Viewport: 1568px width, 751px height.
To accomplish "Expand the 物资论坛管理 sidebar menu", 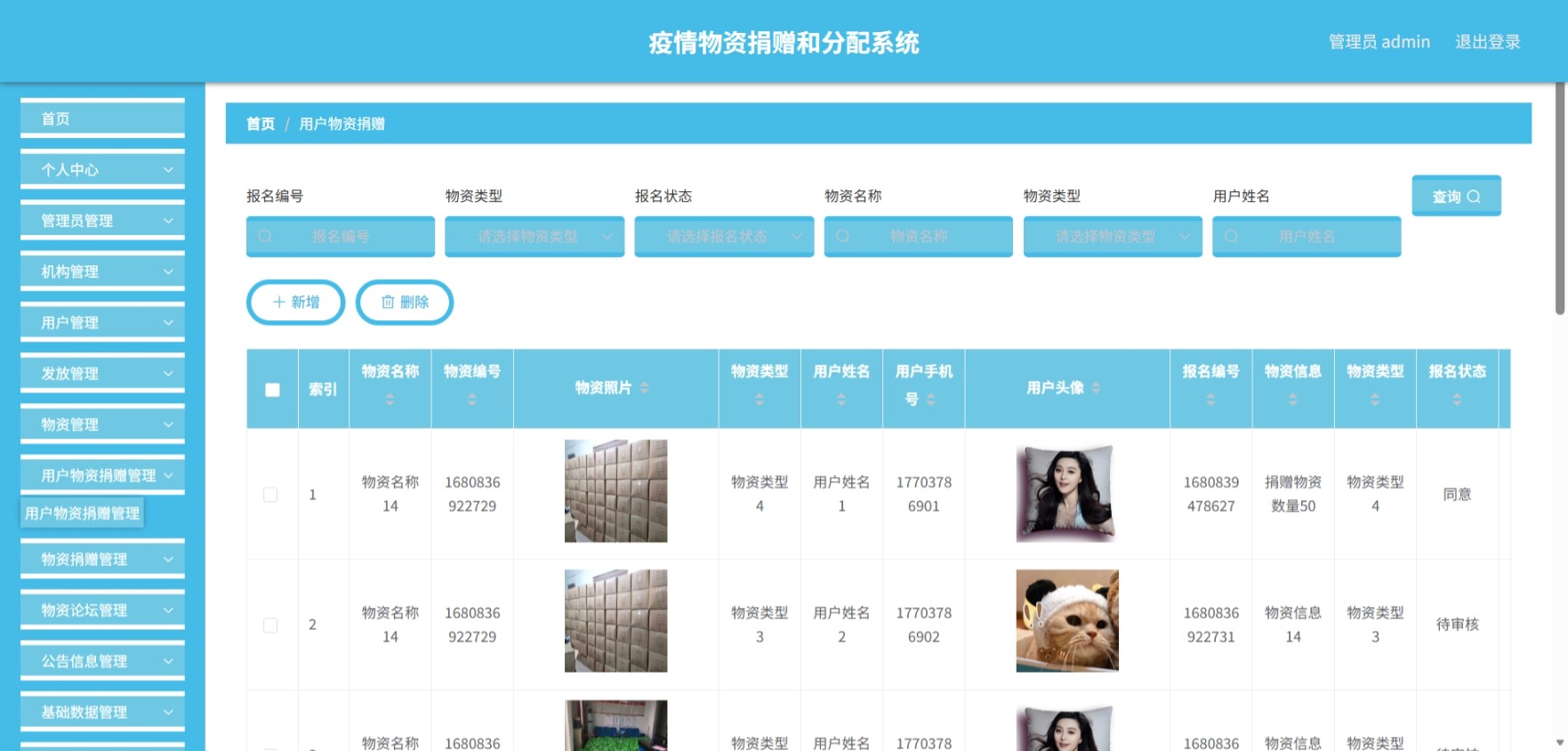I will pyautogui.click(x=102, y=610).
